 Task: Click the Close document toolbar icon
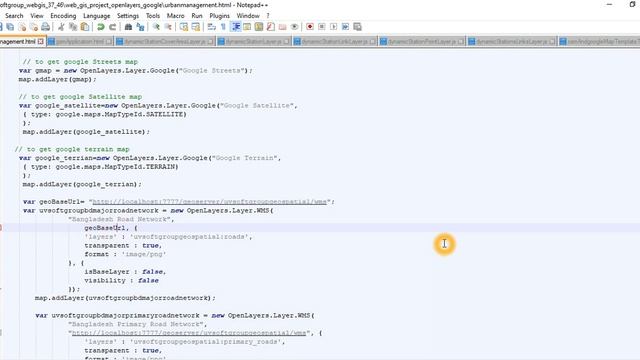coord(22,27)
